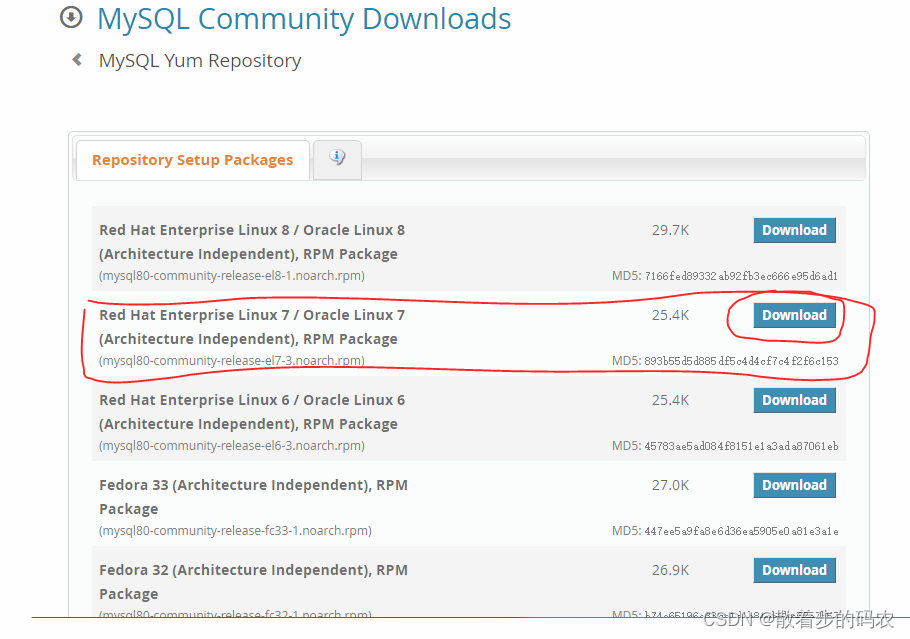Download the Fedora 32 RPM package

[794, 569]
